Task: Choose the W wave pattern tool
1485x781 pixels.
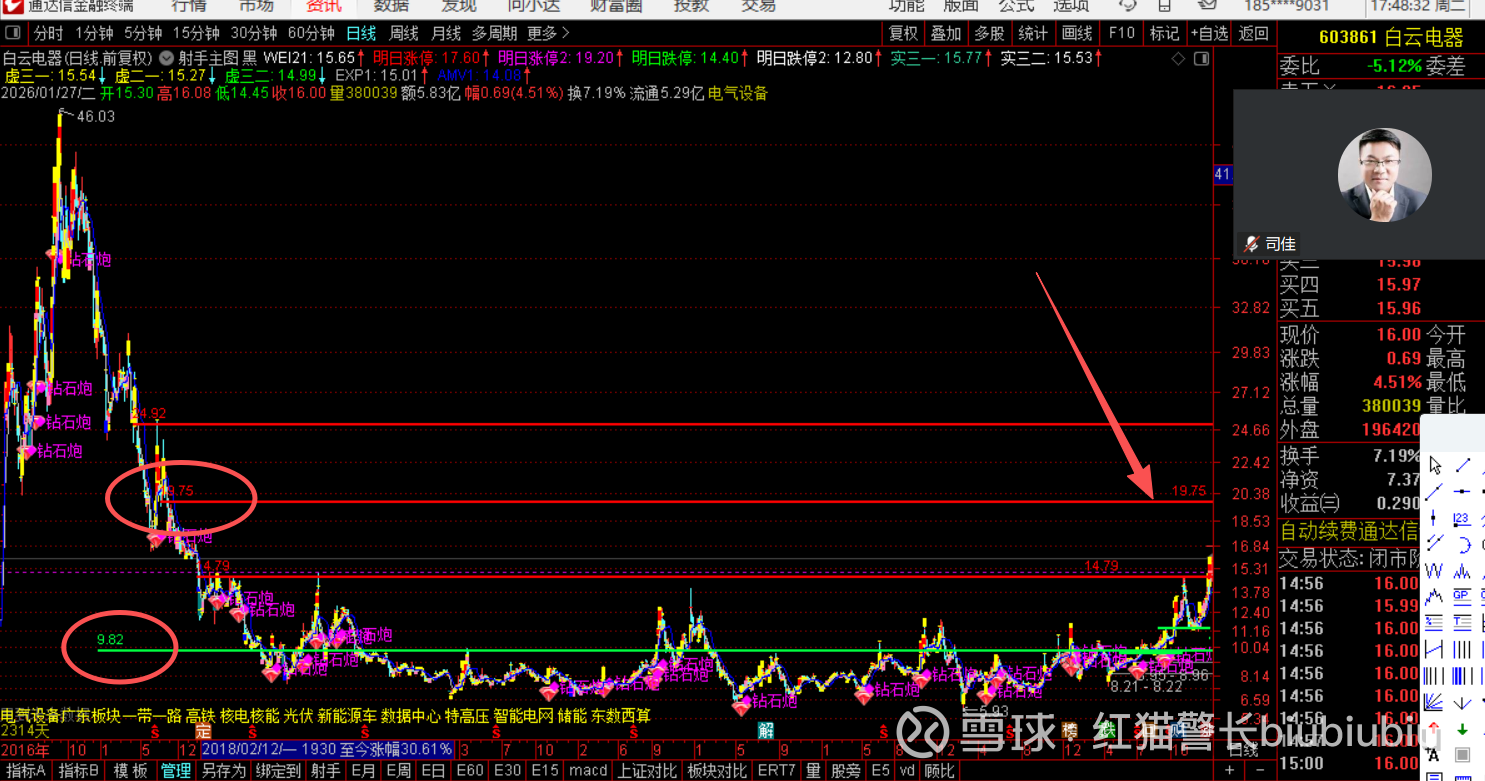Action: click(1436, 570)
